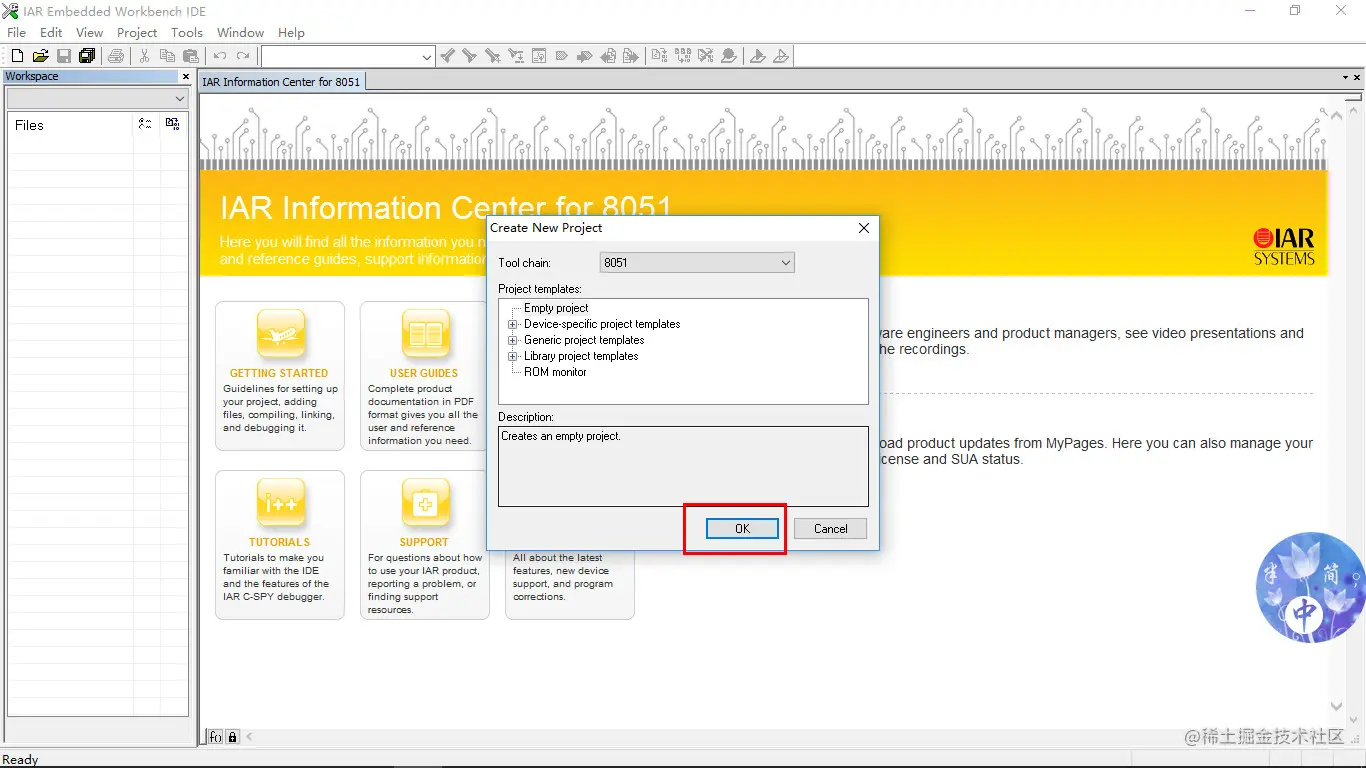Click the Toggle Bookmark toolbar icon
The height and width of the screenshot is (768, 1366).
click(x=561, y=56)
